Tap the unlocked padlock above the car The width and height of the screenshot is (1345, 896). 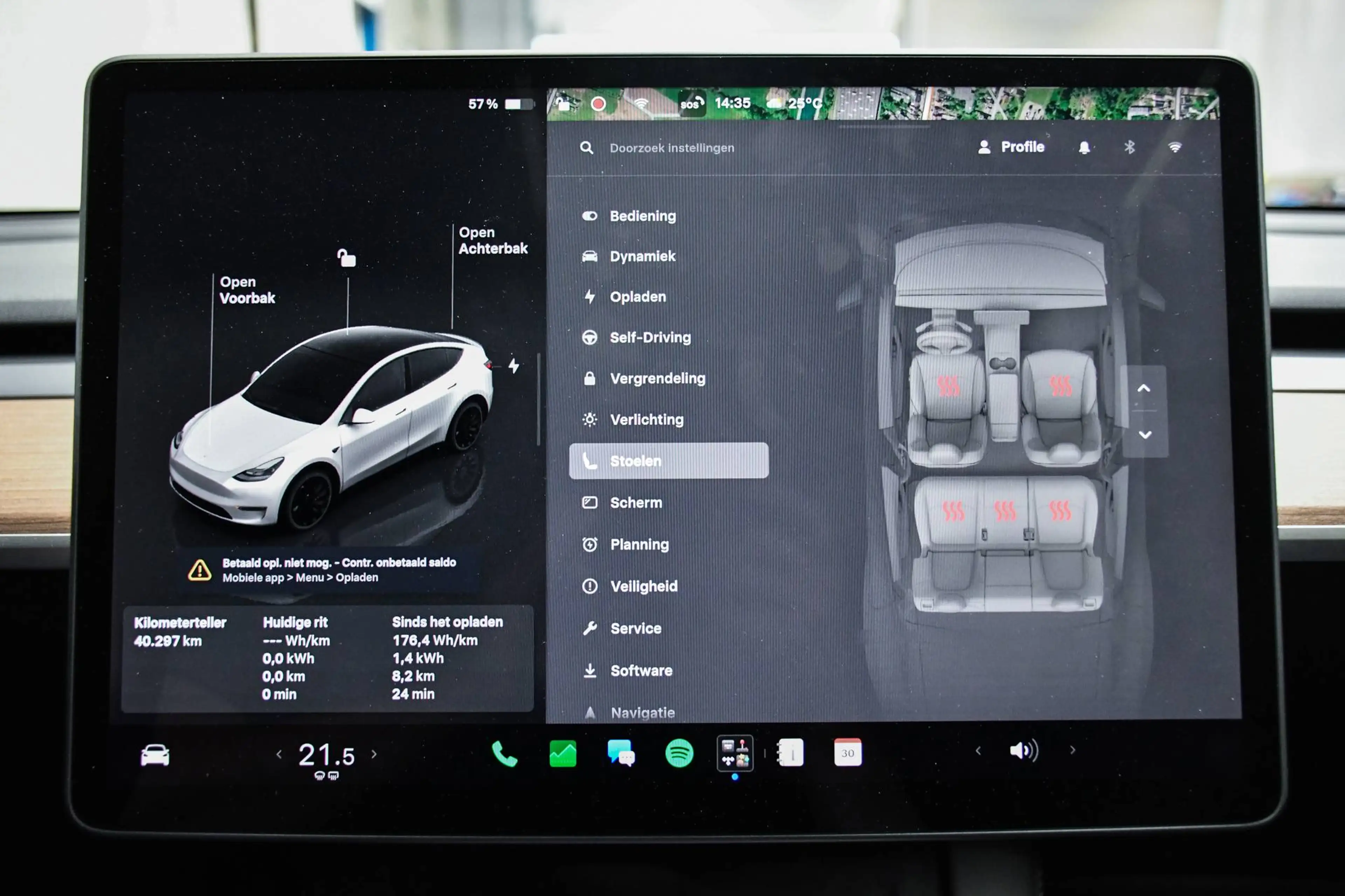coord(346,258)
